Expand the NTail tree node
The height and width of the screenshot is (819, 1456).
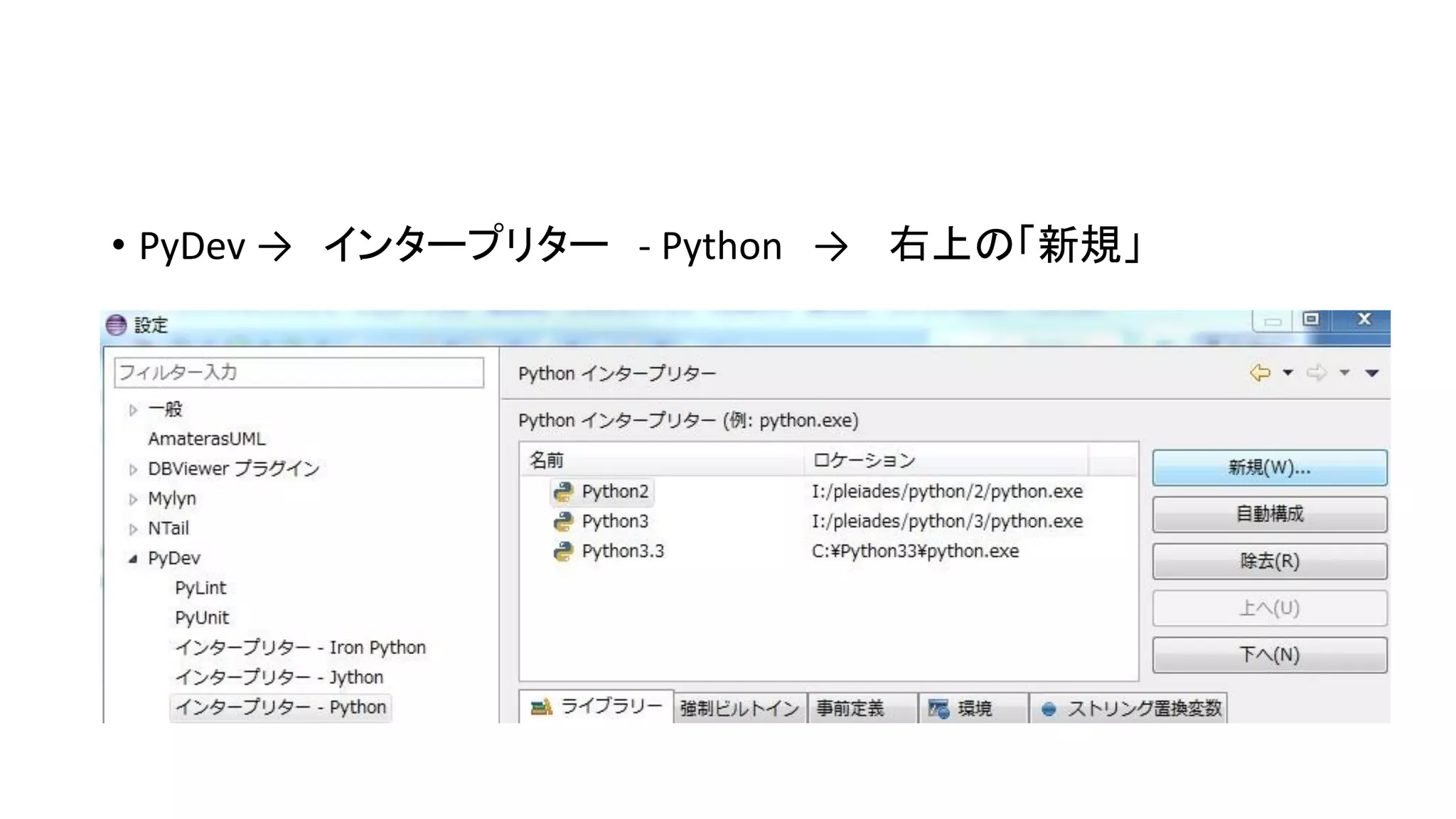pos(133,530)
